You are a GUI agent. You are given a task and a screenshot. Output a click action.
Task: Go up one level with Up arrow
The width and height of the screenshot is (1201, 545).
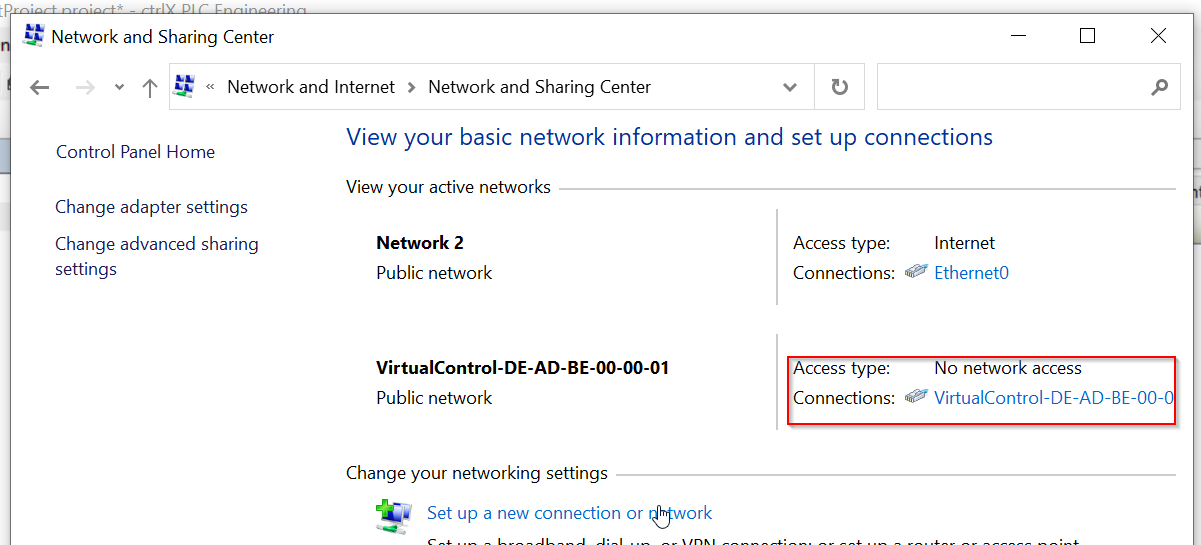pyautogui.click(x=150, y=87)
